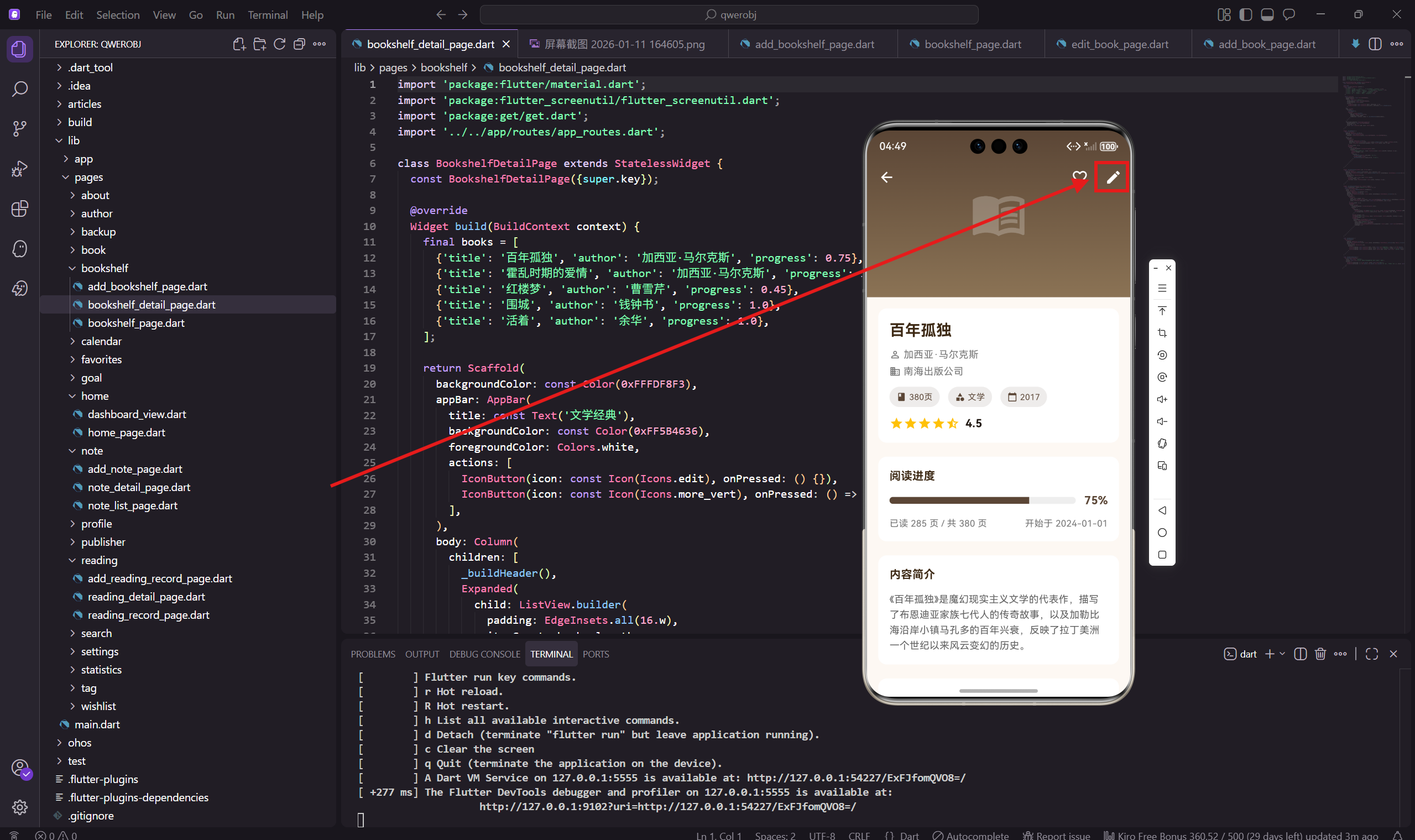Image resolution: width=1415 pixels, height=840 pixels.
Task: Click Autocomplete in status bar
Action: (x=970, y=836)
